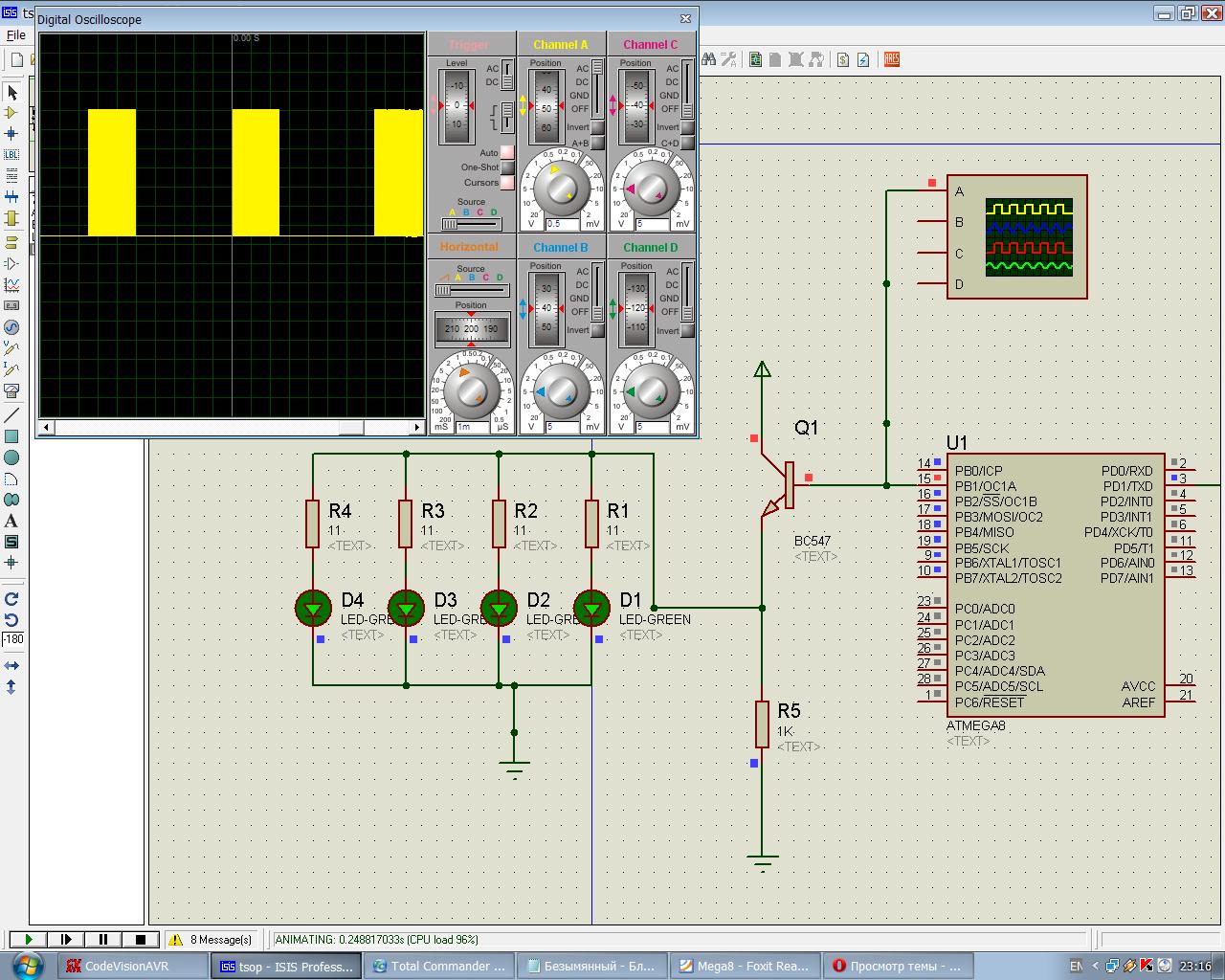Click the ARES PCB layout icon

891,59
